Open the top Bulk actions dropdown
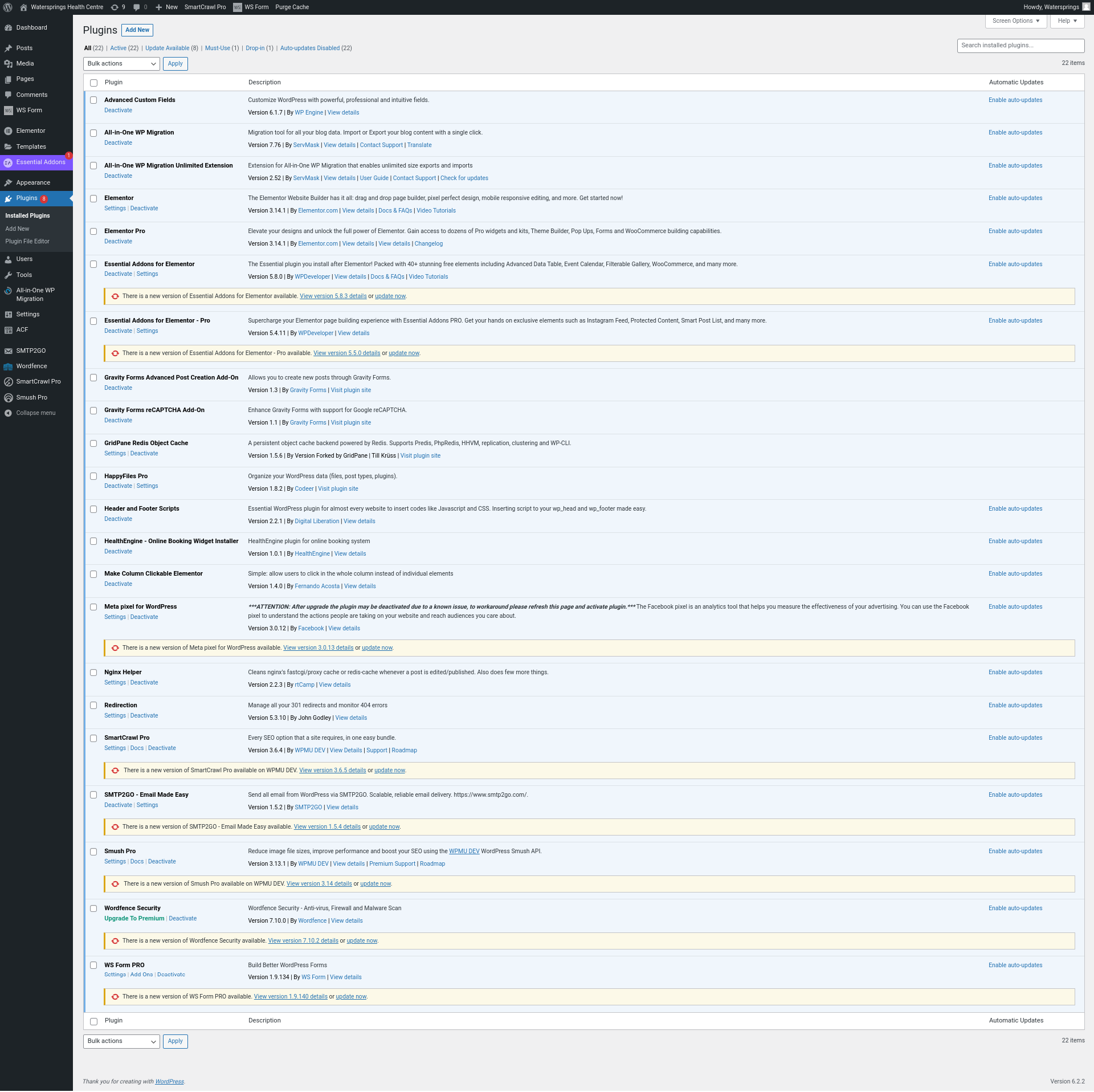Viewport: 1094px width, 1092px height. point(121,64)
